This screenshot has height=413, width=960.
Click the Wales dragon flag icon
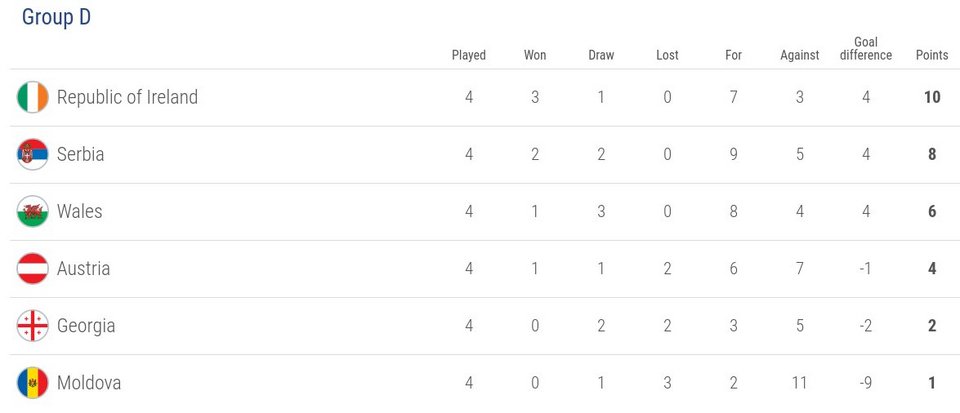[x=32, y=212]
